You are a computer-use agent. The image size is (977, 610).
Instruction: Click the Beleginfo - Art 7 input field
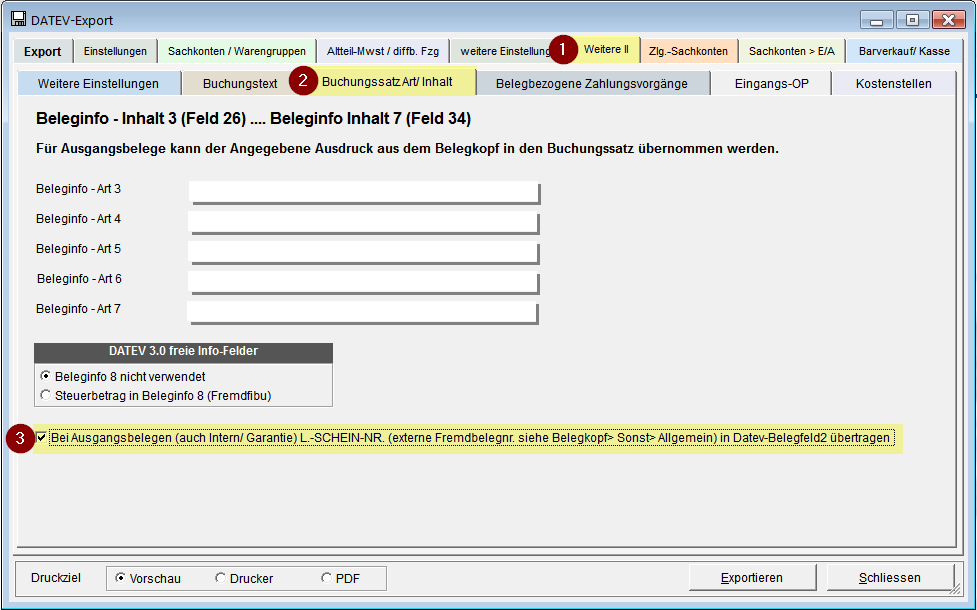pos(363,312)
